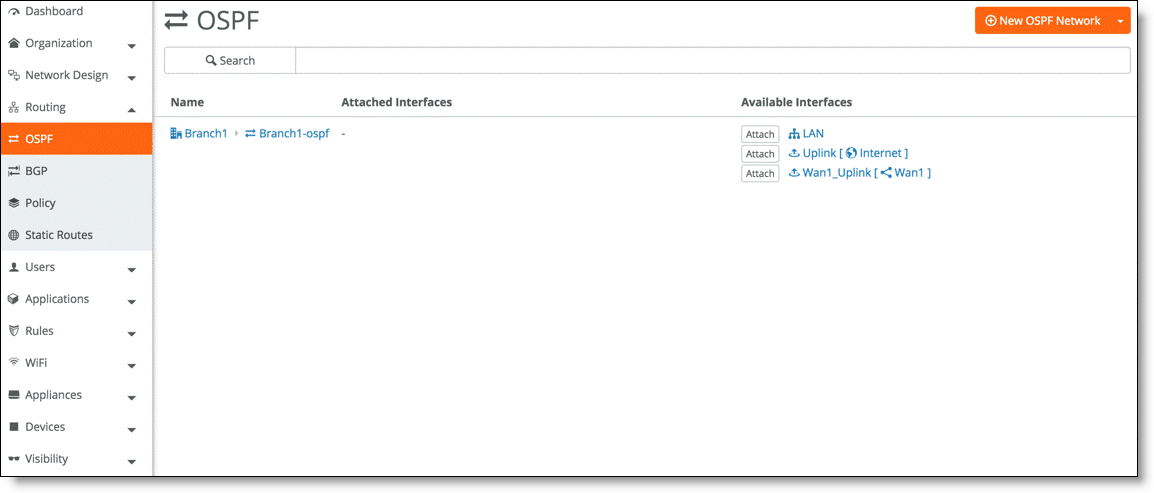
Task: Attach the Wan1_Uplink interface
Action: point(760,174)
